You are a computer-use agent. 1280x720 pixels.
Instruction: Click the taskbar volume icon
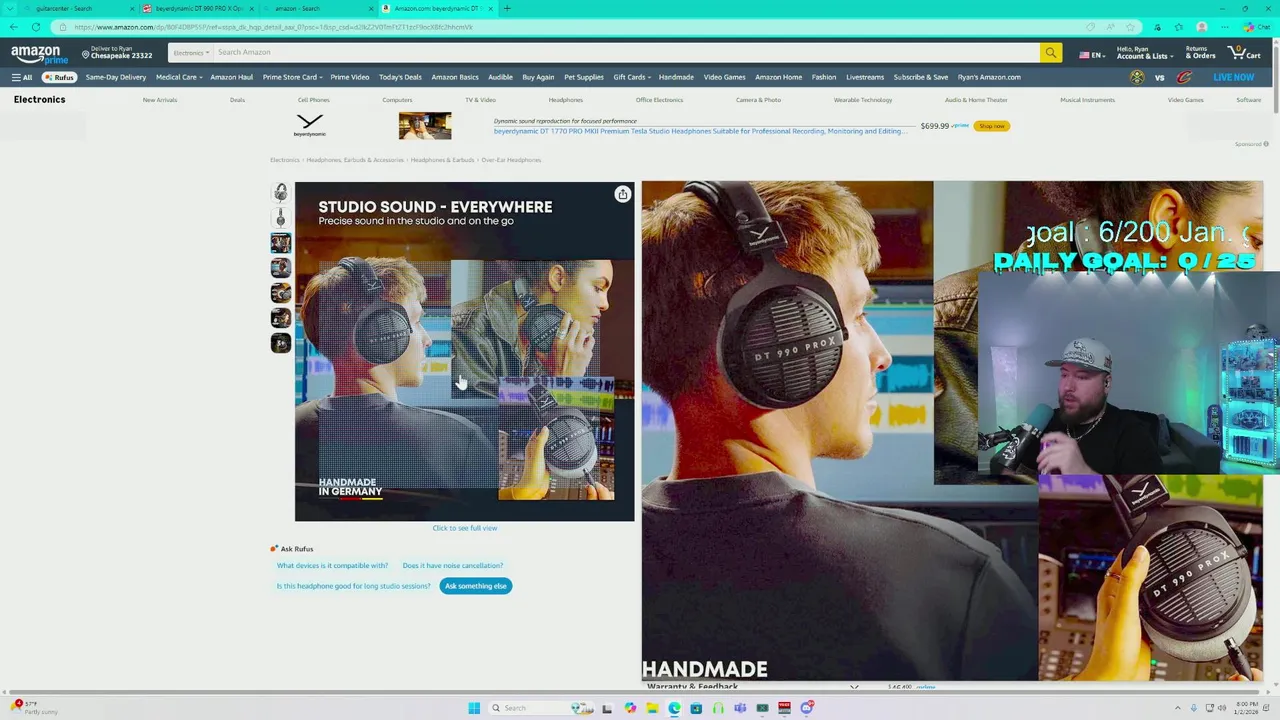[1221, 708]
